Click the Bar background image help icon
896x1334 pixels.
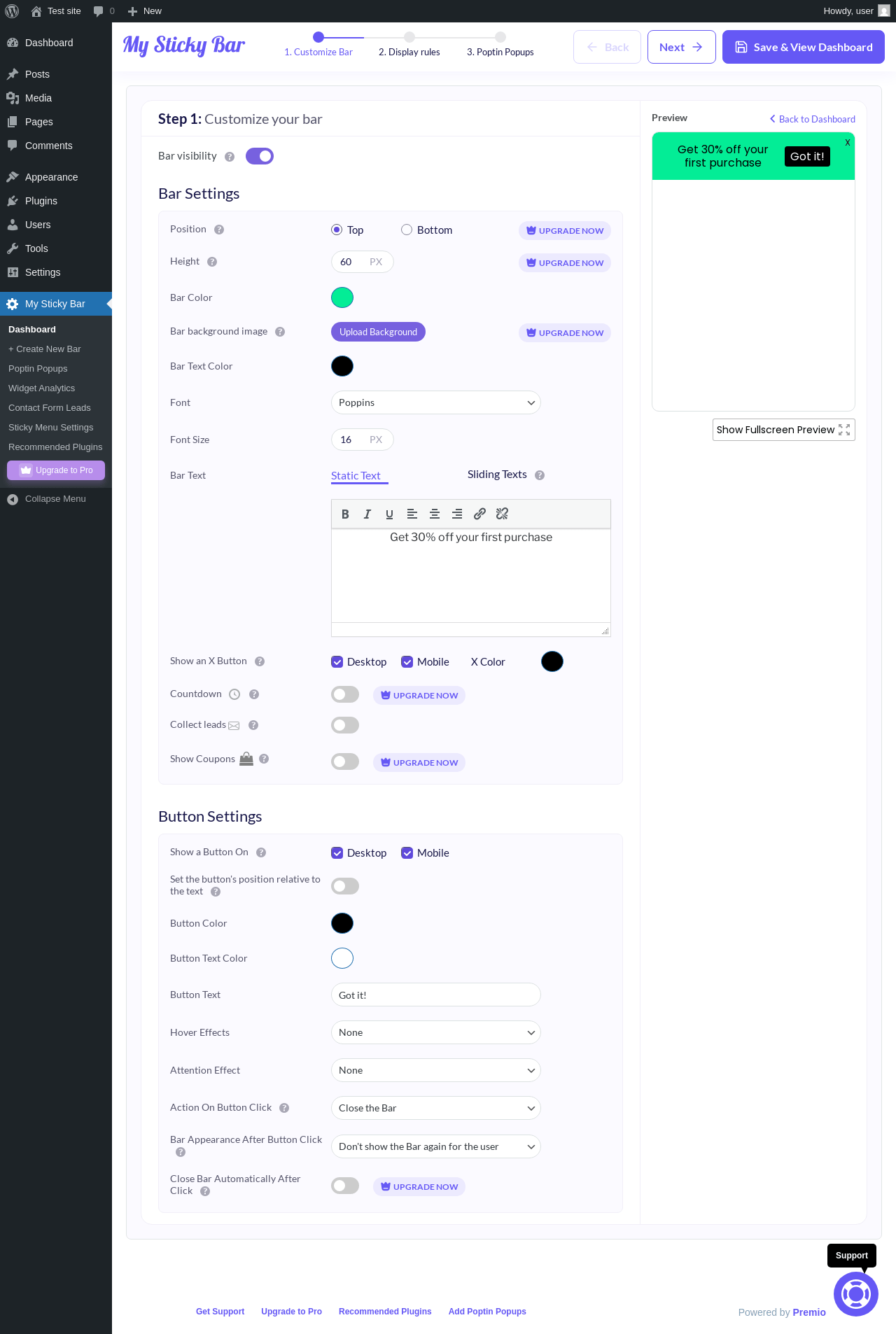[x=280, y=332]
